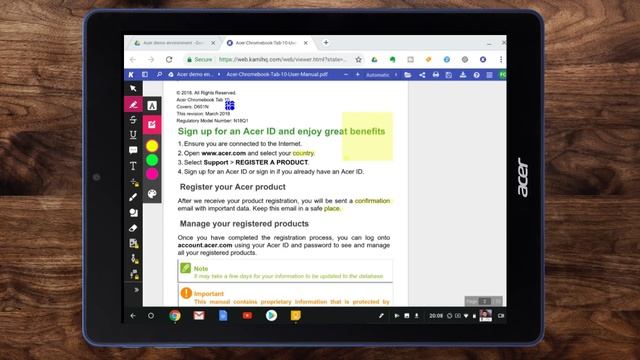640x360 pixels.
Task: Switch to box highlighter mode
Action: coord(152,124)
